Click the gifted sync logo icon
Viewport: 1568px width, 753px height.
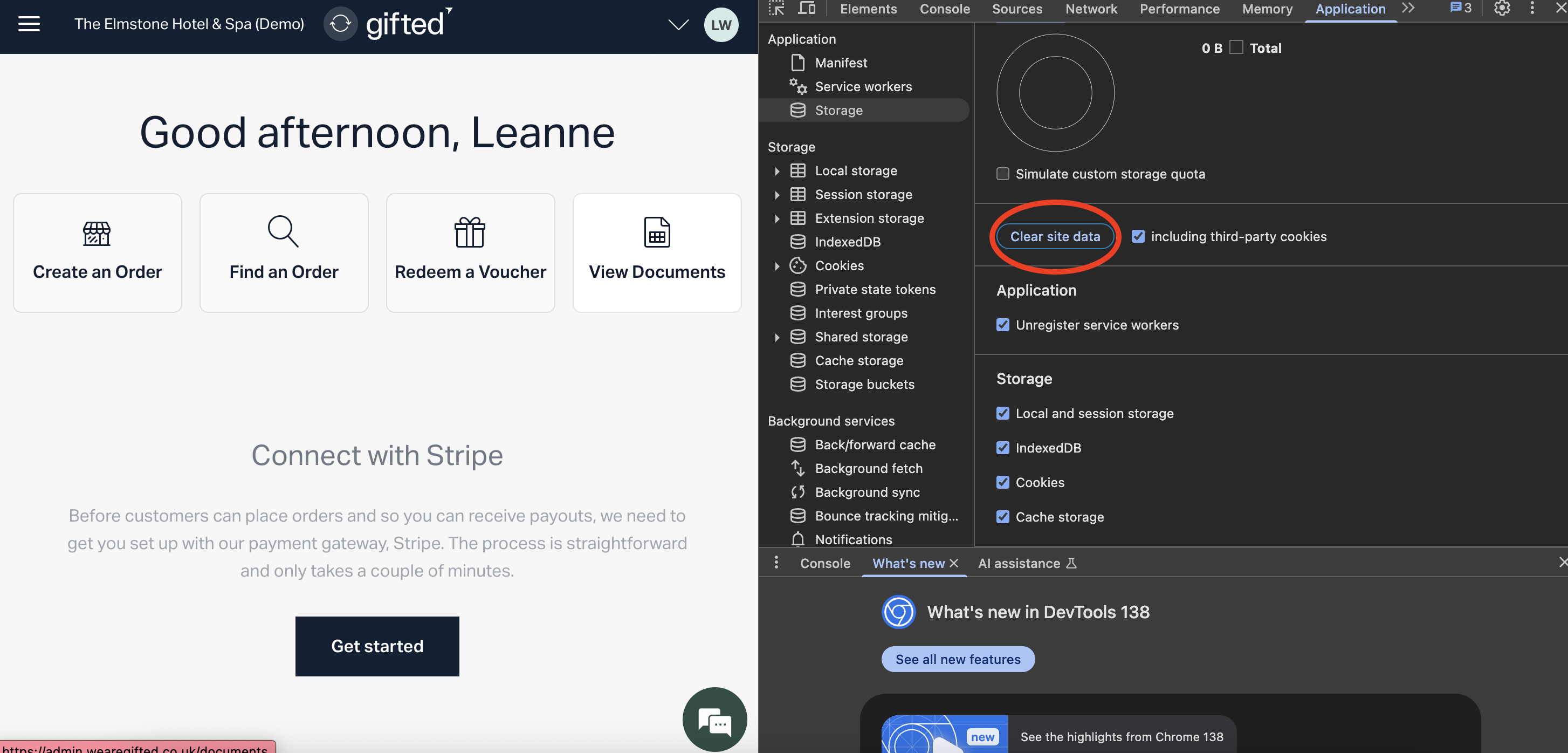[x=340, y=24]
